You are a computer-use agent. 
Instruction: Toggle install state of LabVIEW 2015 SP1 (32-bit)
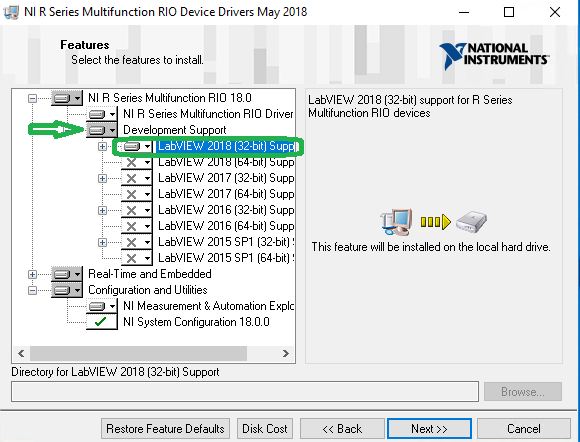coord(136,242)
